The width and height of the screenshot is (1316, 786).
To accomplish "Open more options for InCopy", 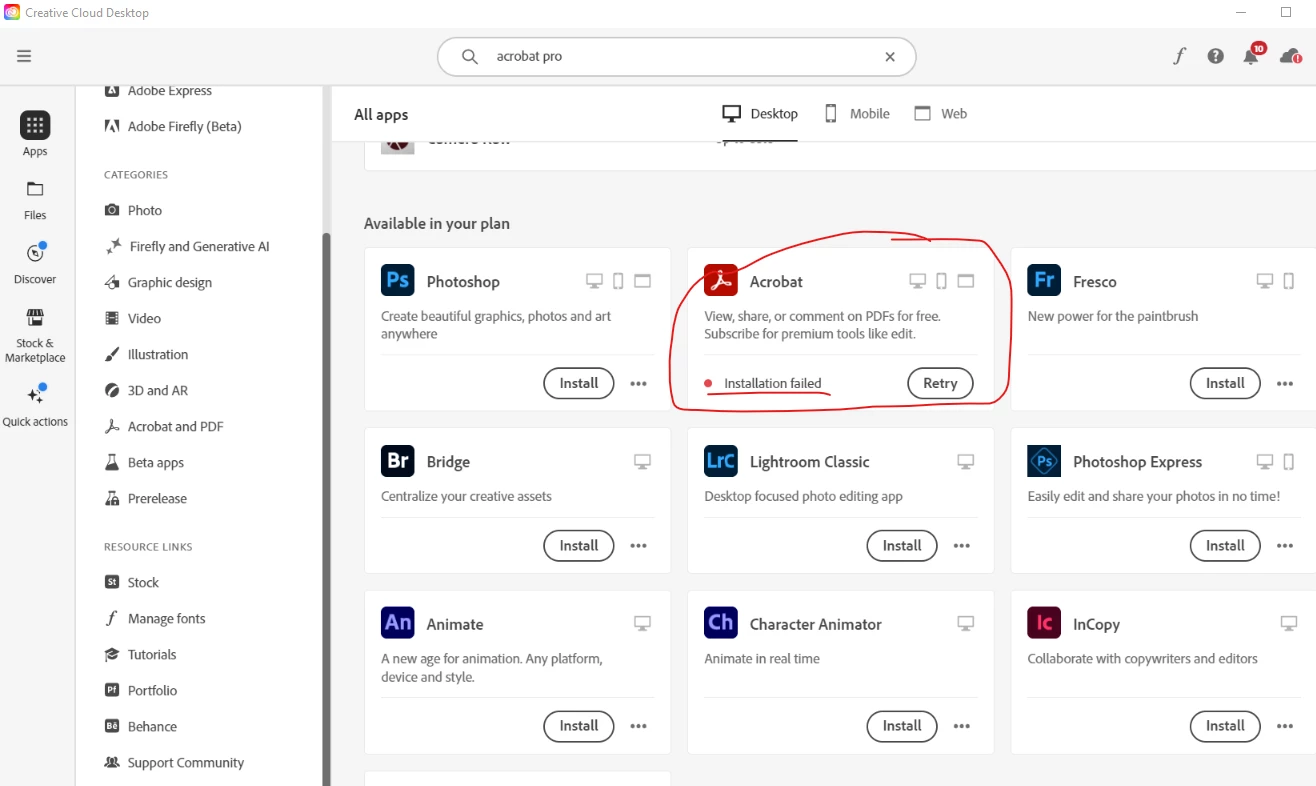I will [1285, 725].
